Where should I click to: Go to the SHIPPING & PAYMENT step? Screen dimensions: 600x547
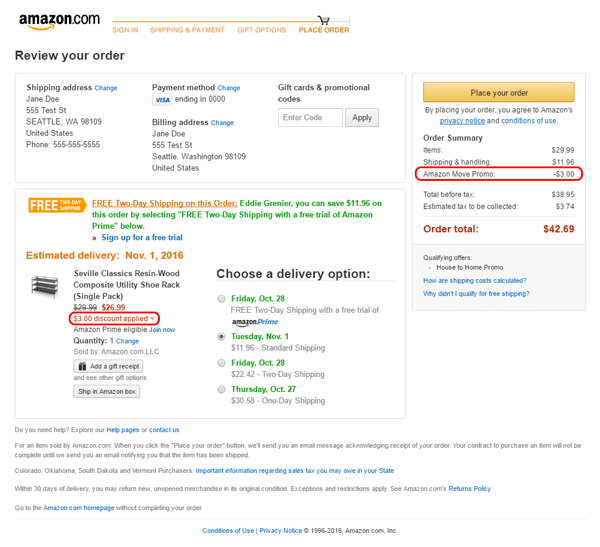tap(187, 30)
